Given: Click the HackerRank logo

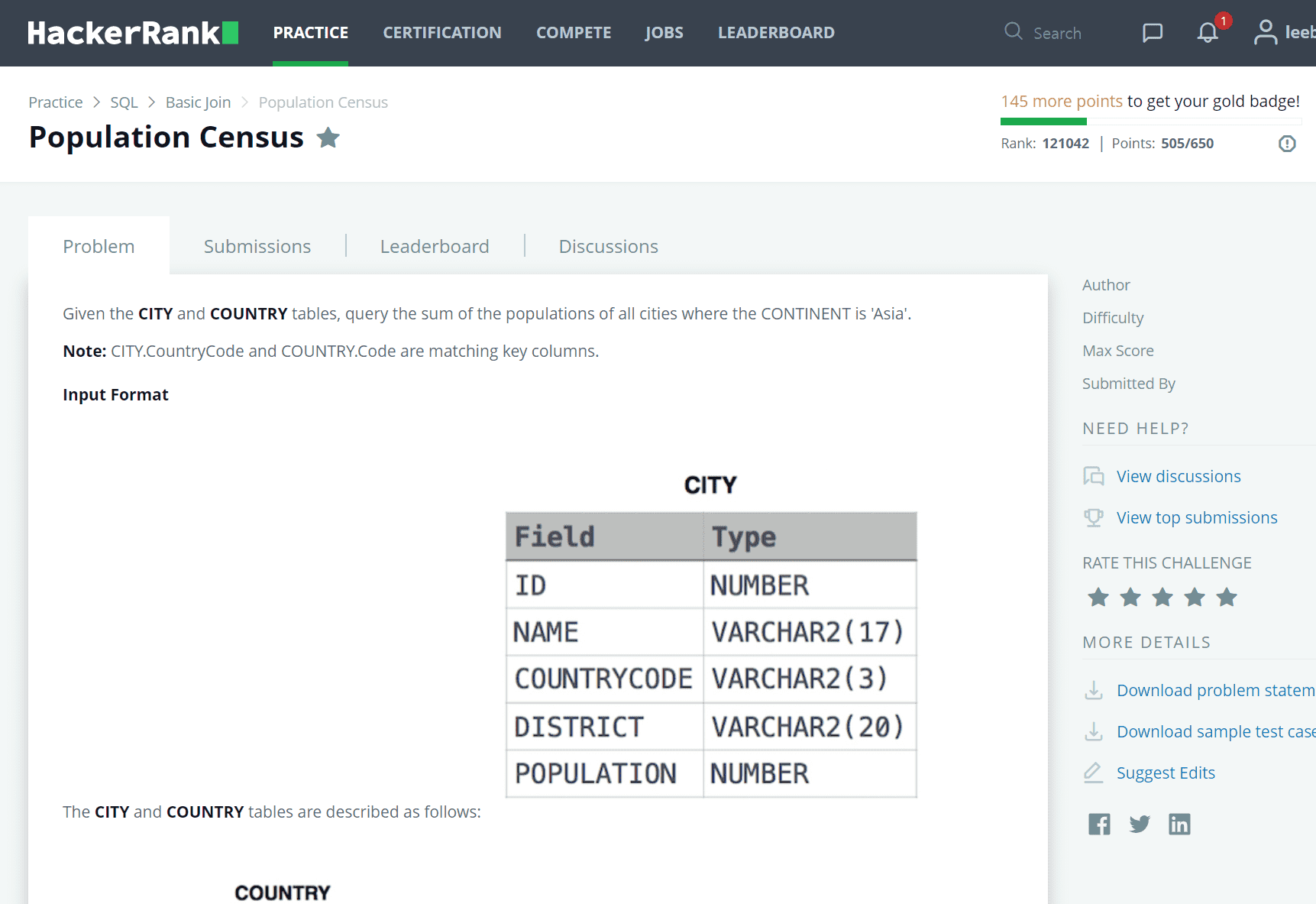Looking at the screenshot, I should (133, 33).
